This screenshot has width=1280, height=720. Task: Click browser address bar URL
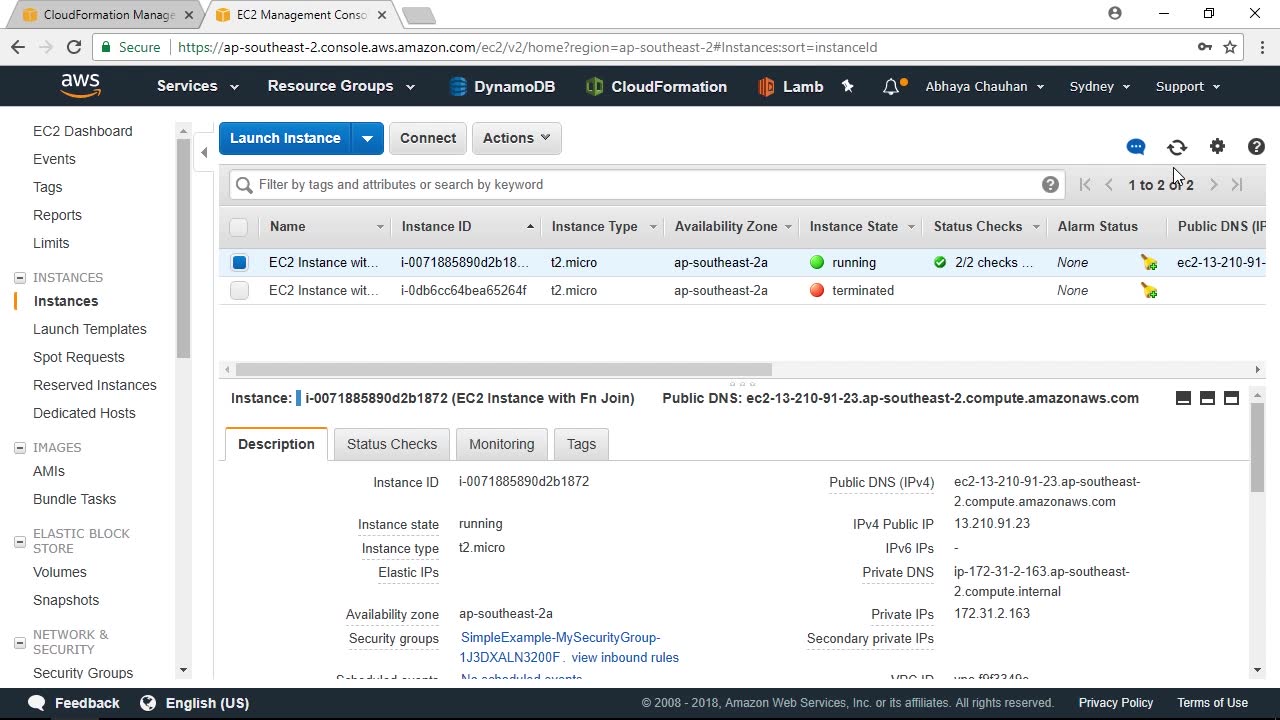(527, 47)
